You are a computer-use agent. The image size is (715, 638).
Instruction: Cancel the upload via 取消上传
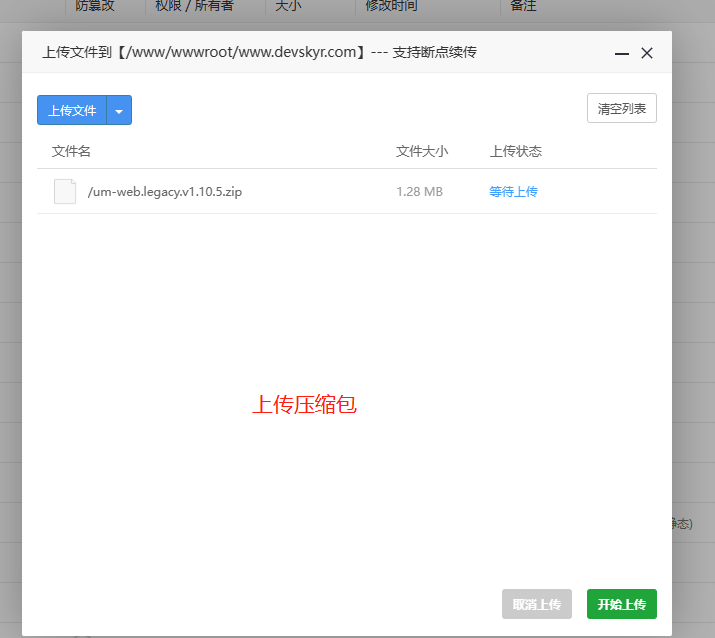pyautogui.click(x=537, y=604)
